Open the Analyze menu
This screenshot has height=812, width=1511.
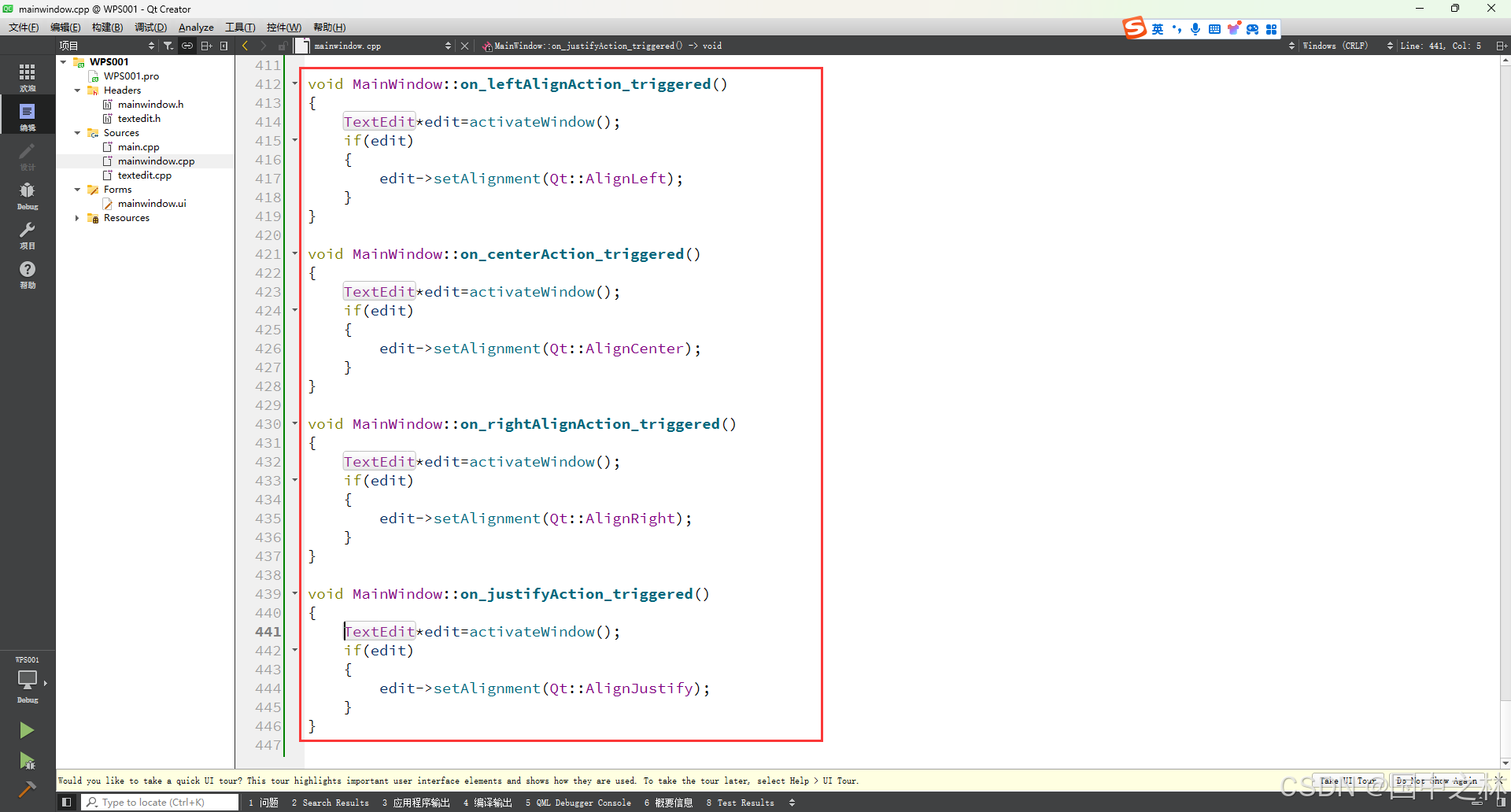pos(196,28)
